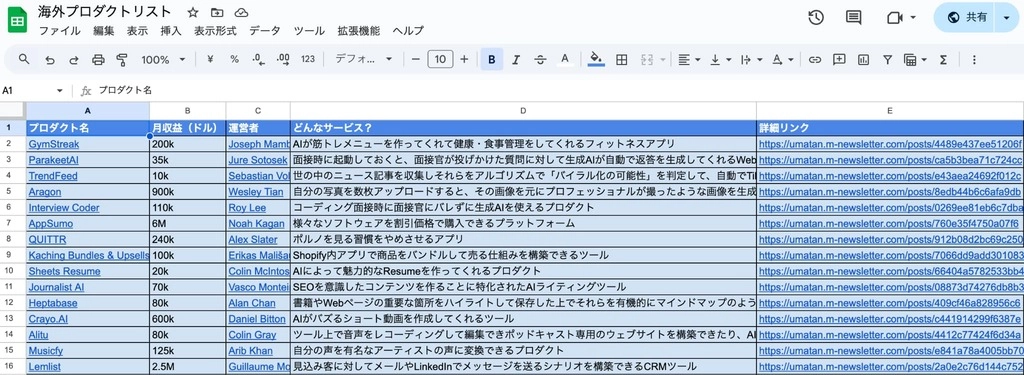Expand the merge cells dropdown arrow
This screenshot has height=375, width=1024.
tap(663, 59)
